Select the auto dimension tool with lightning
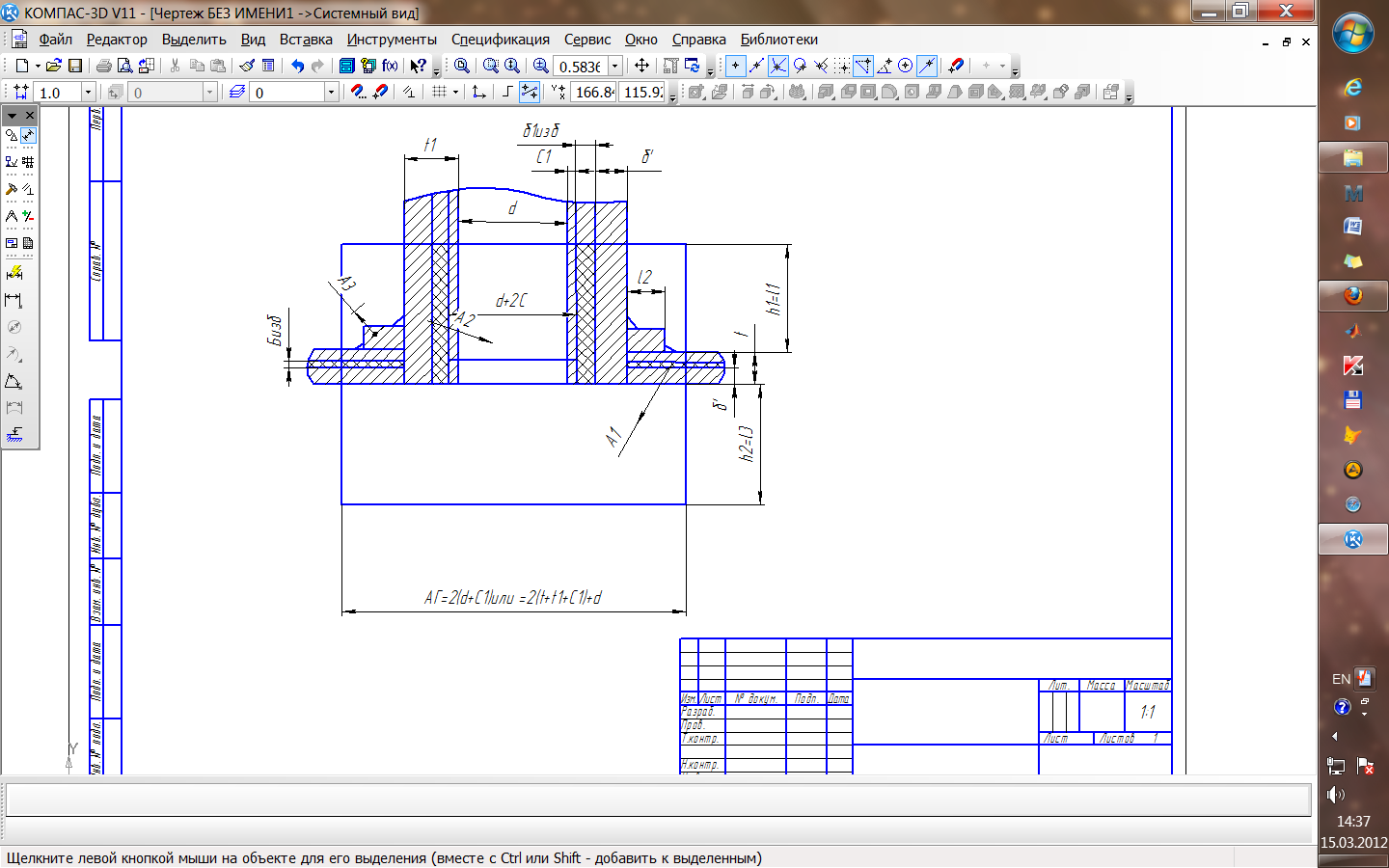1389x868 pixels. click(14, 274)
